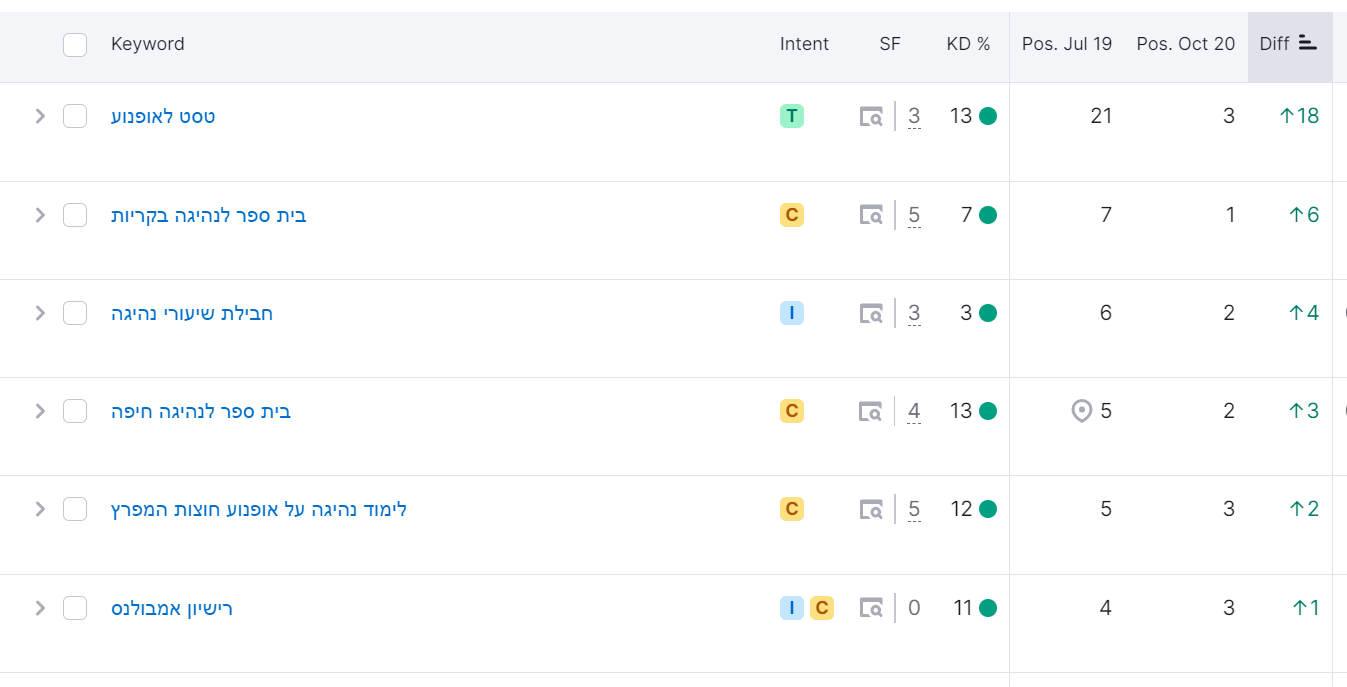Expand the בית ספר לנהיגה חיפה row
1347x687 pixels.
[x=40, y=411]
